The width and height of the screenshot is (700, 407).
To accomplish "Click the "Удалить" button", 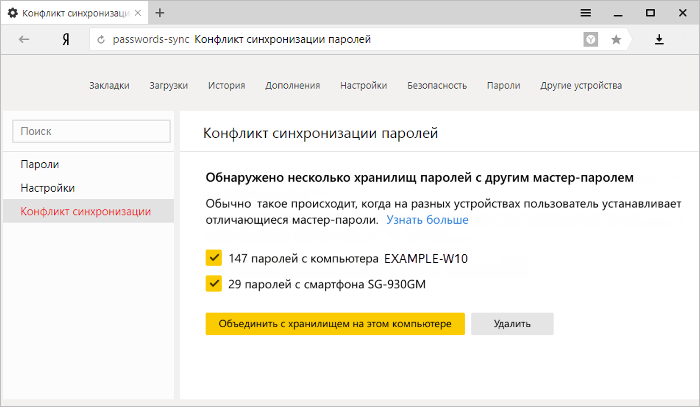I will (x=512, y=324).
